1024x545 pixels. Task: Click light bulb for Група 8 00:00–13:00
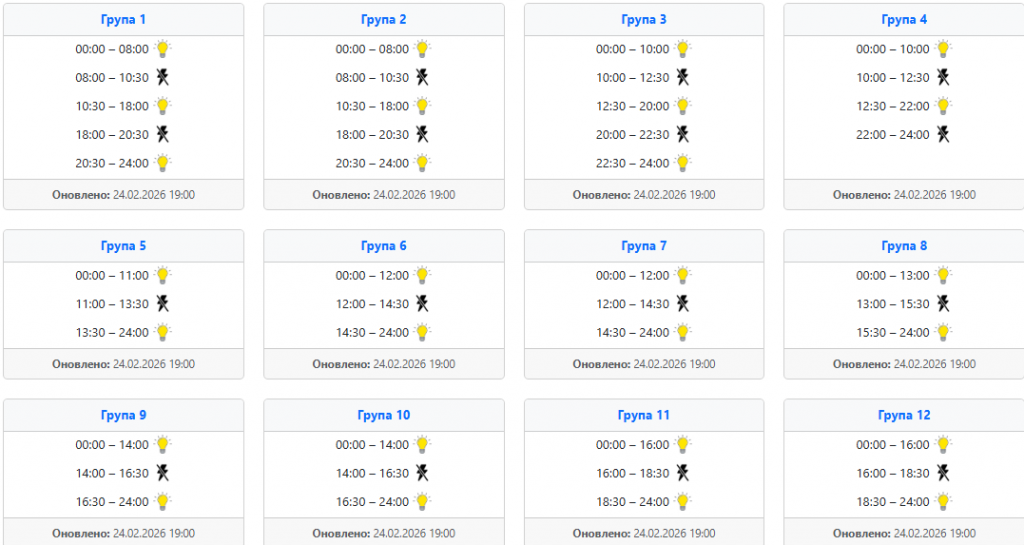(943, 275)
